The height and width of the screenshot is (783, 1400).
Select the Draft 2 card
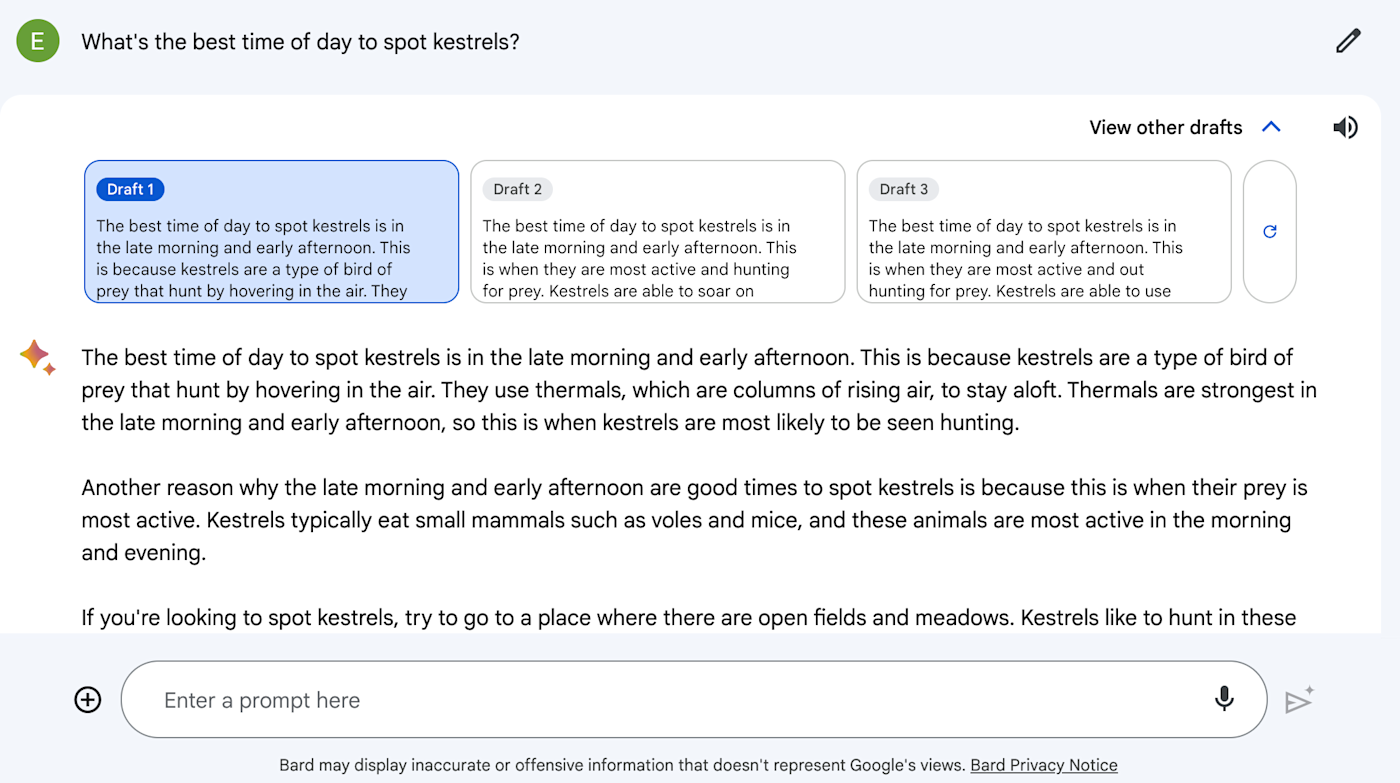pos(657,231)
